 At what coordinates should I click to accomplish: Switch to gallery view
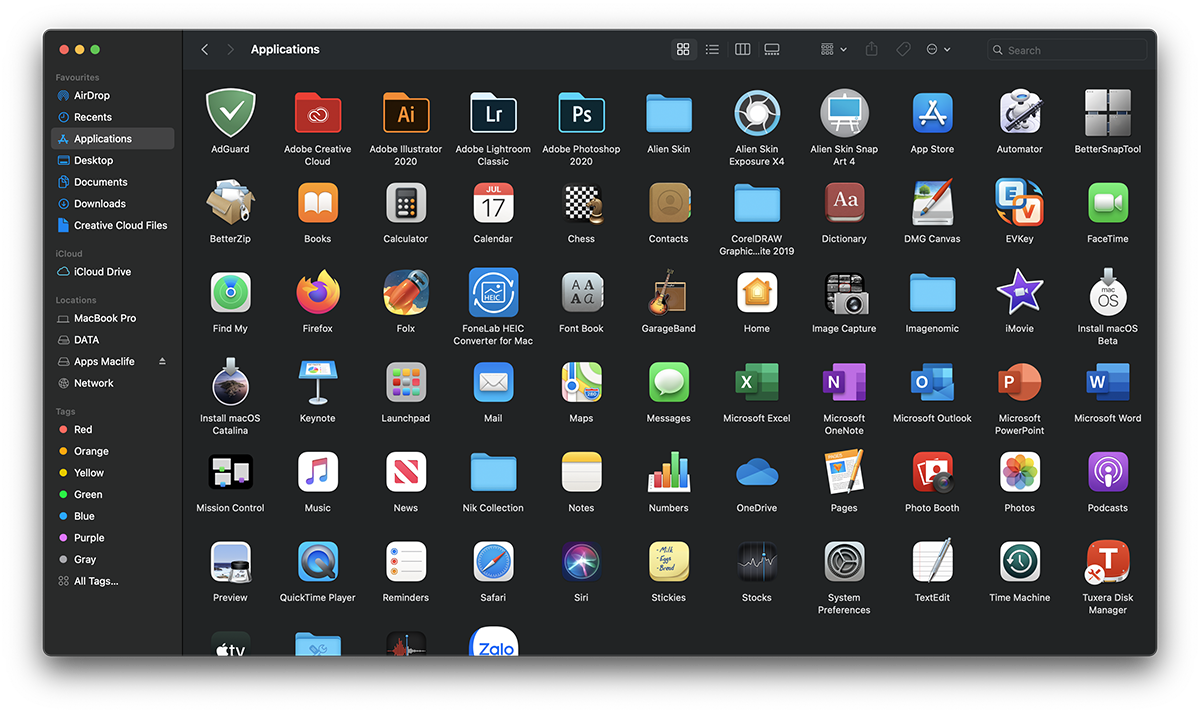point(771,48)
